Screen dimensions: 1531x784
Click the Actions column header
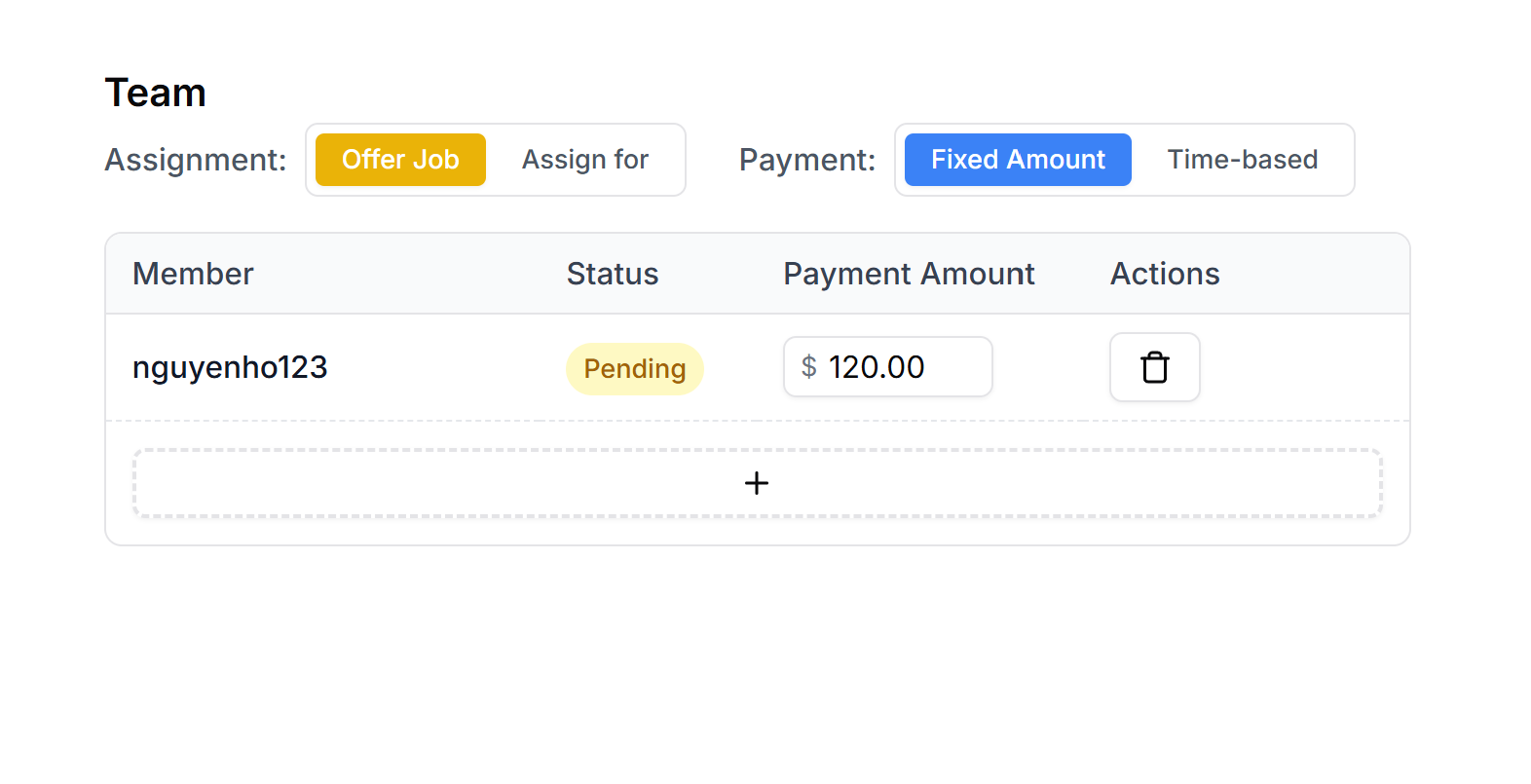click(x=1165, y=274)
